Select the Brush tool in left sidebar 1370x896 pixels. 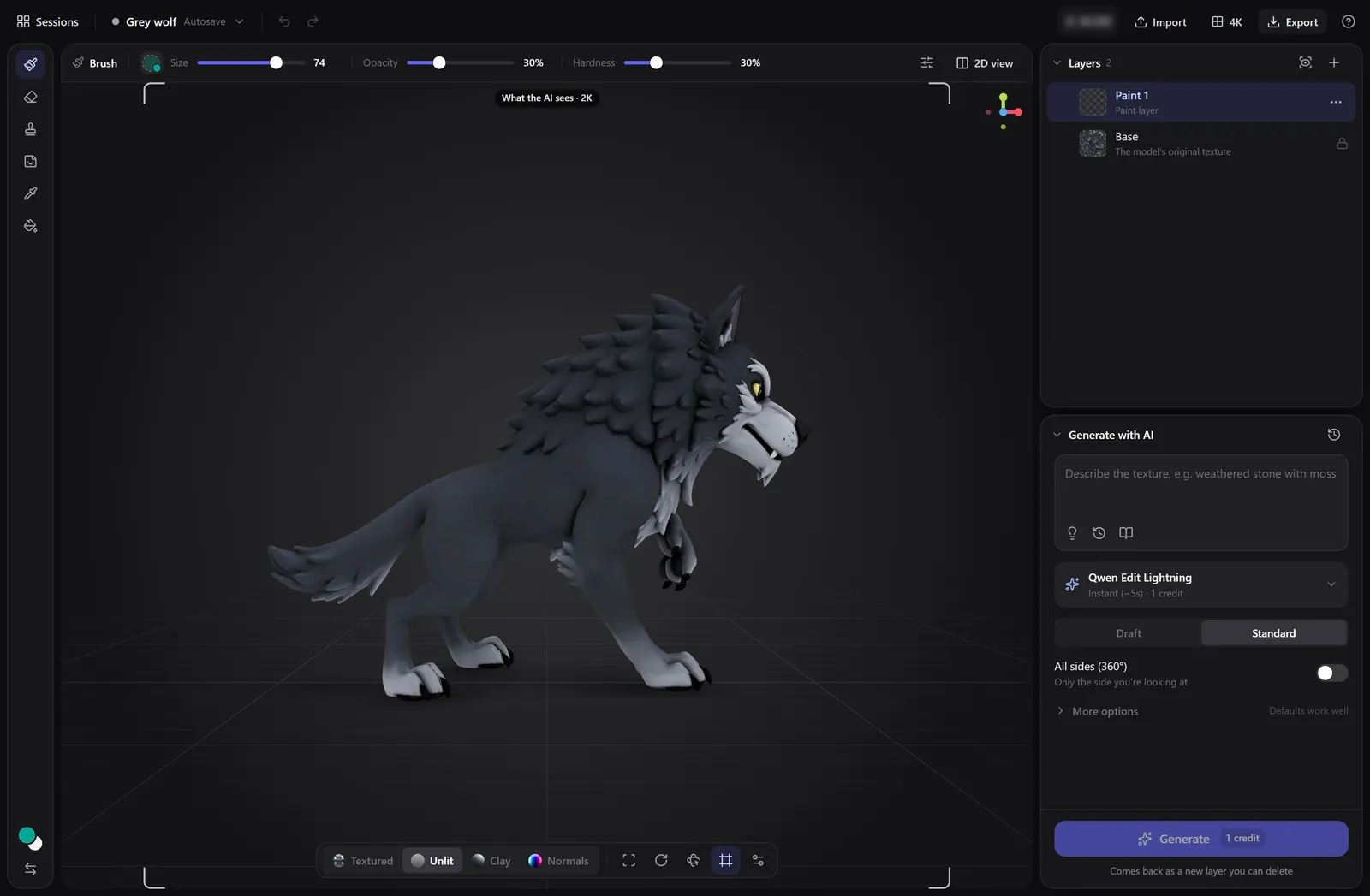point(31,64)
